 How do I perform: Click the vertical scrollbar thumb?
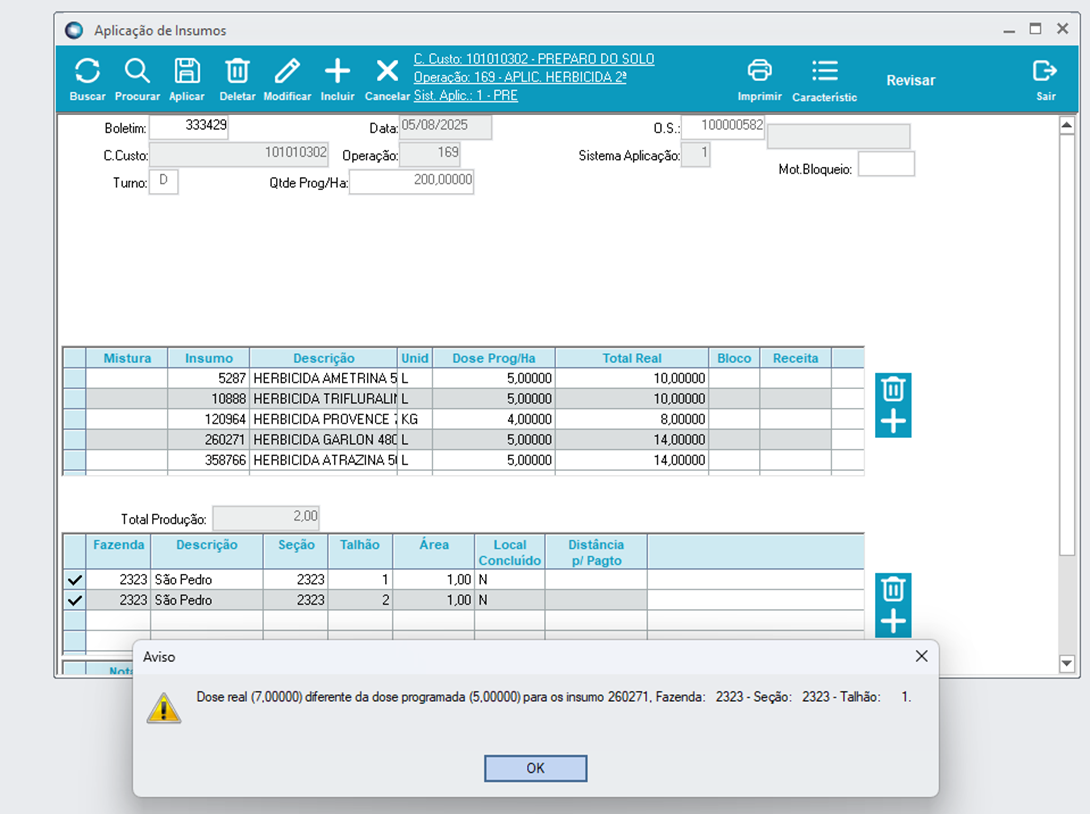click(1067, 344)
